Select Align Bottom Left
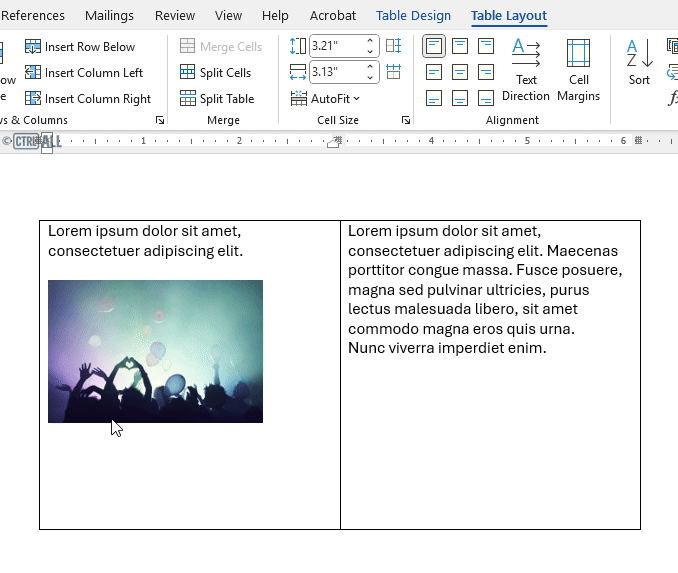The width and height of the screenshot is (678, 573). [434, 98]
